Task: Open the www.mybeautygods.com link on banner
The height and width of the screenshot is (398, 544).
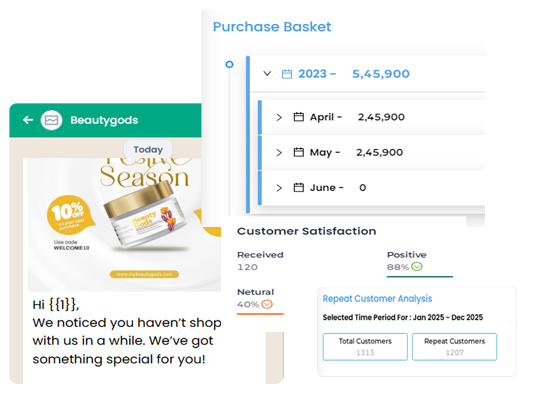Action: click(144, 274)
